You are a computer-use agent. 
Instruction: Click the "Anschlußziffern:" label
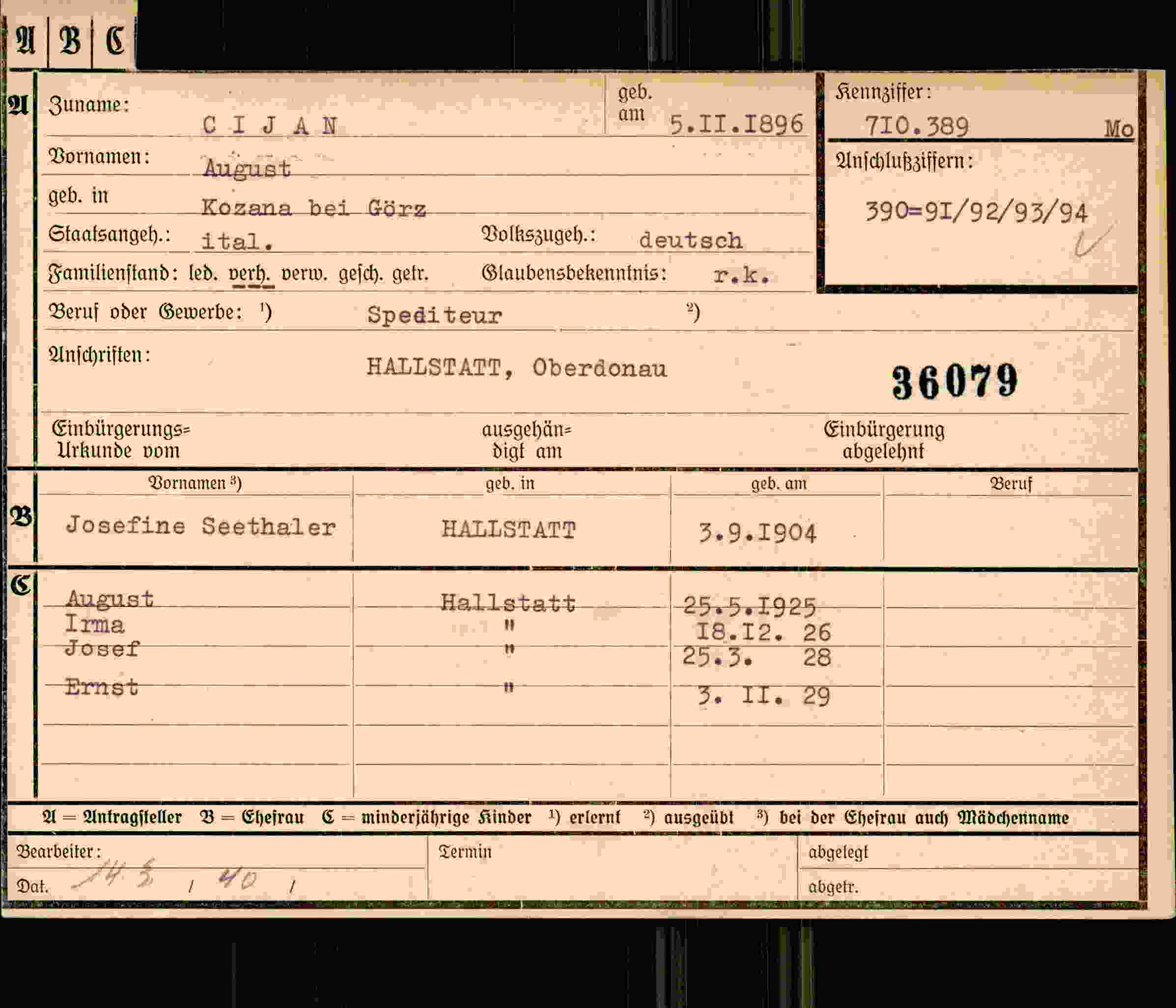904,162
